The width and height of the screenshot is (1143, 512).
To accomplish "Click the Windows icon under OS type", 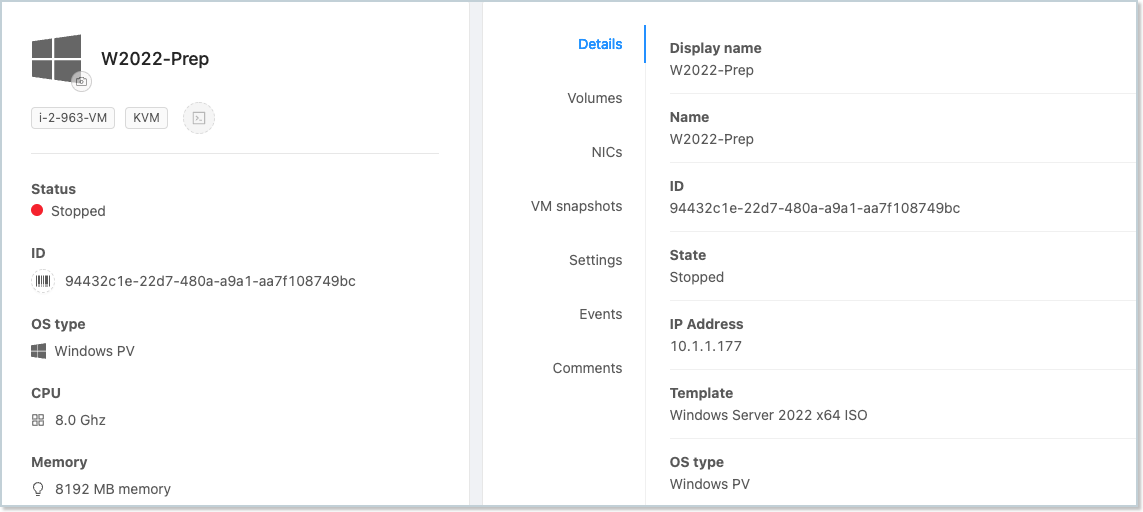I will pyautogui.click(x=39, y=351).
